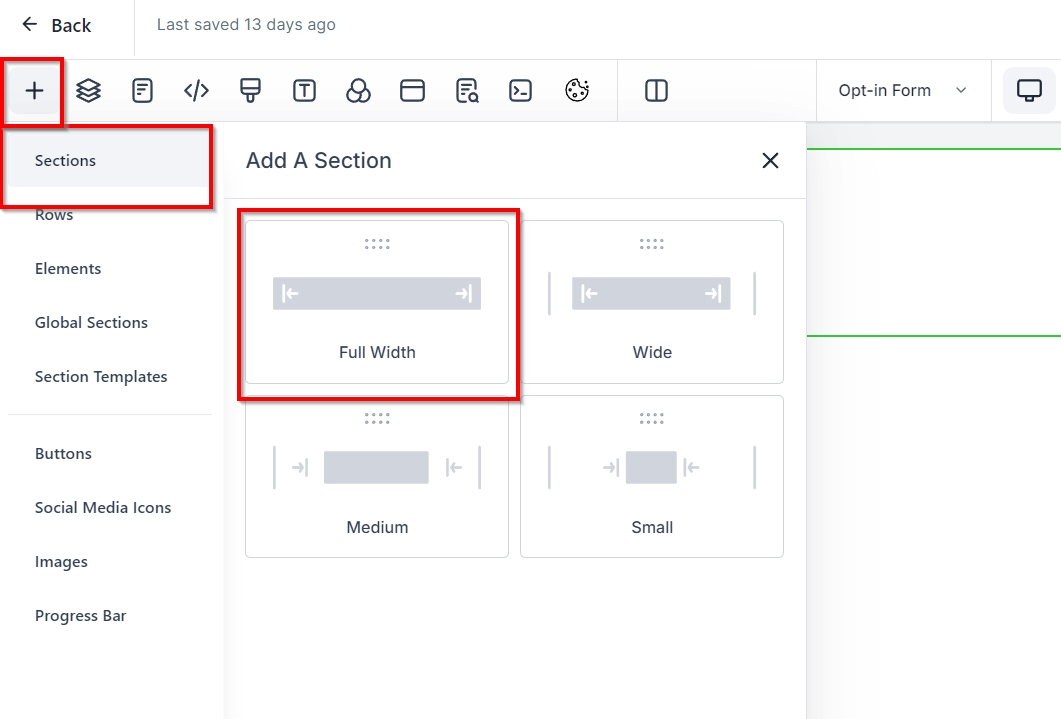
Task: Open the page search SEO icon
Action: (467, 91)
